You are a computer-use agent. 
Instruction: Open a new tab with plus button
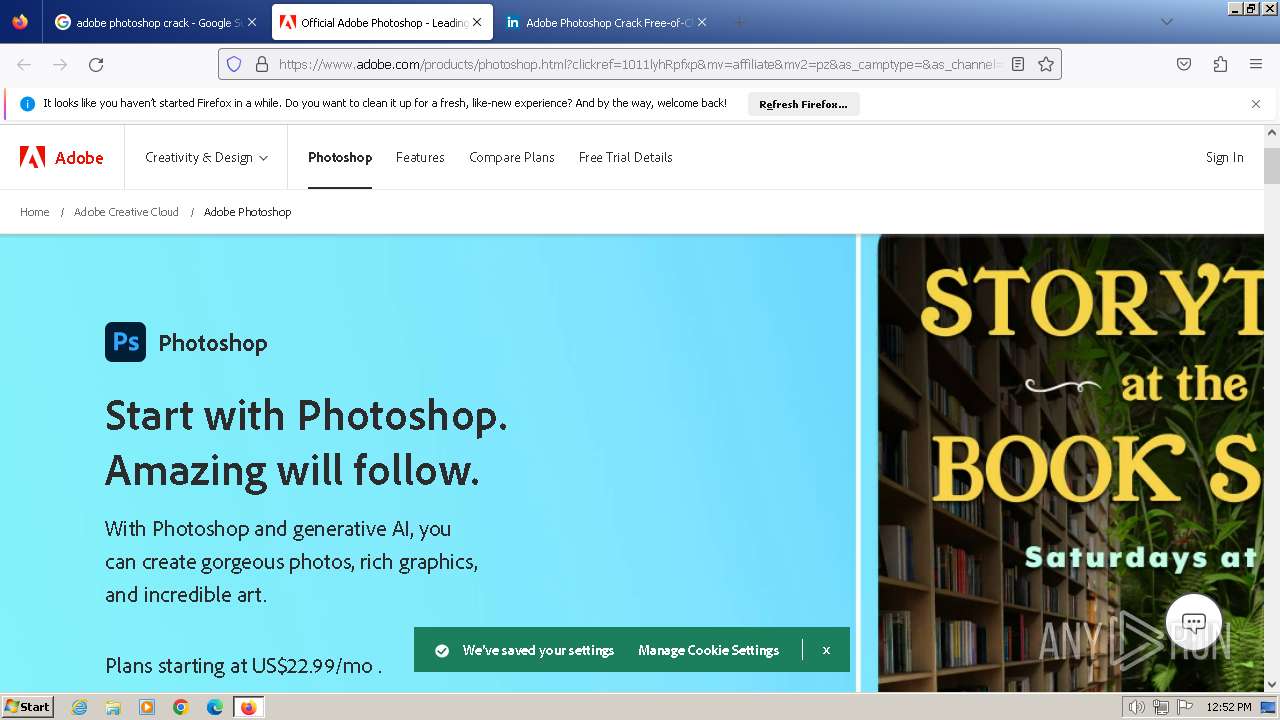739,22
